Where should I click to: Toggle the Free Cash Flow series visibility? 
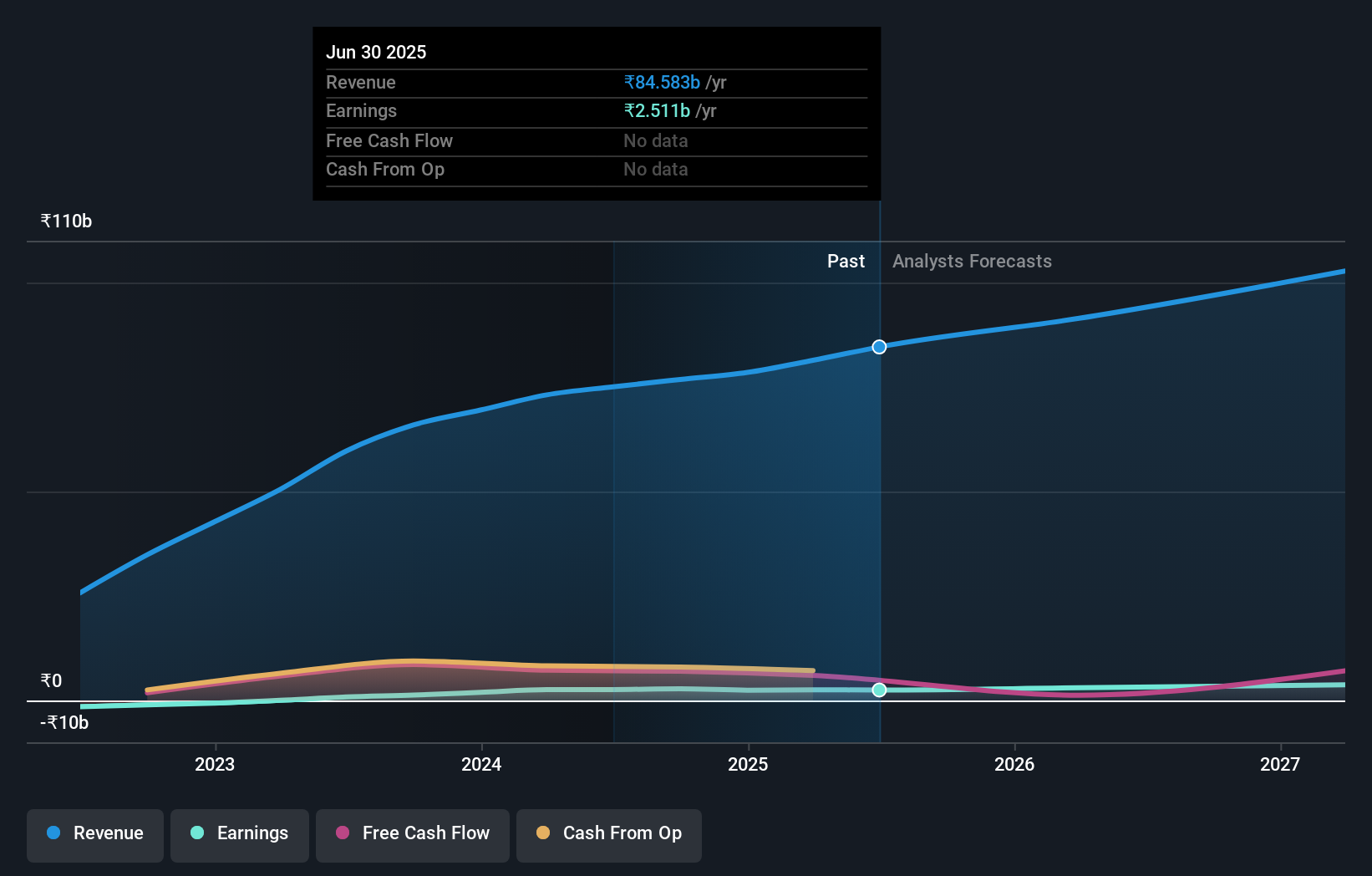[x=412, y=833]
